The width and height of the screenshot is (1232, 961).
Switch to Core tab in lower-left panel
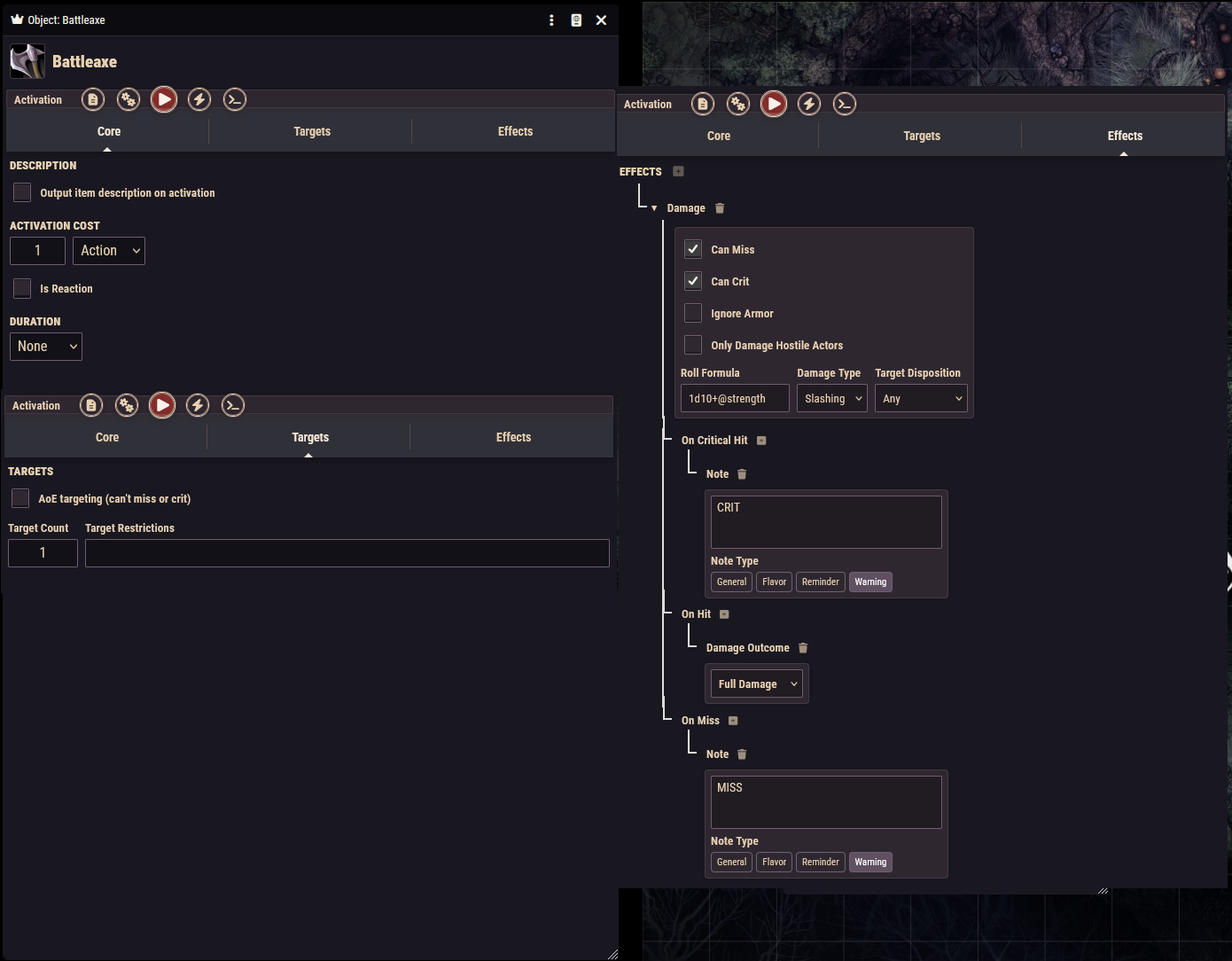coord(106,437)
